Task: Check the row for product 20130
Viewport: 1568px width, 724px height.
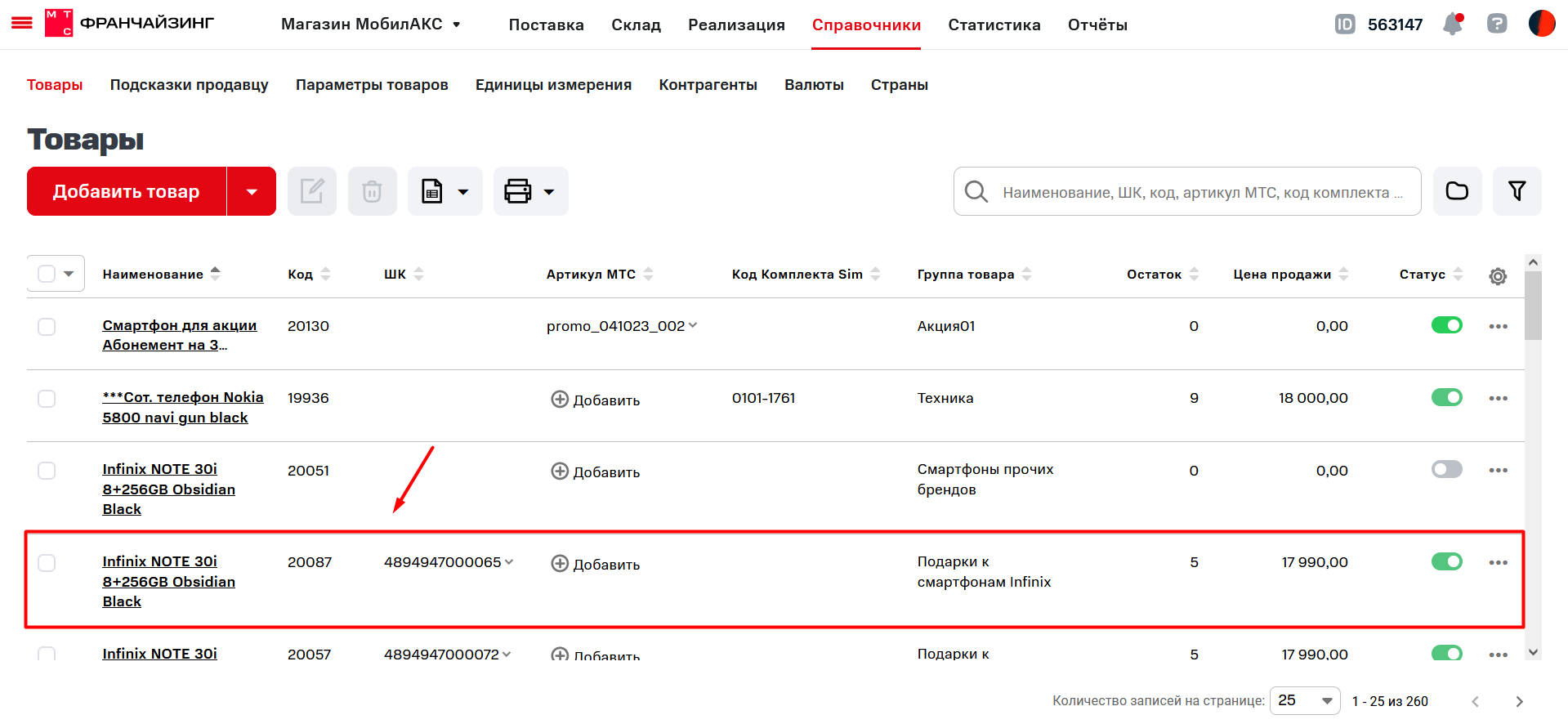Action: pyautogui.click(x=47, y=327)
